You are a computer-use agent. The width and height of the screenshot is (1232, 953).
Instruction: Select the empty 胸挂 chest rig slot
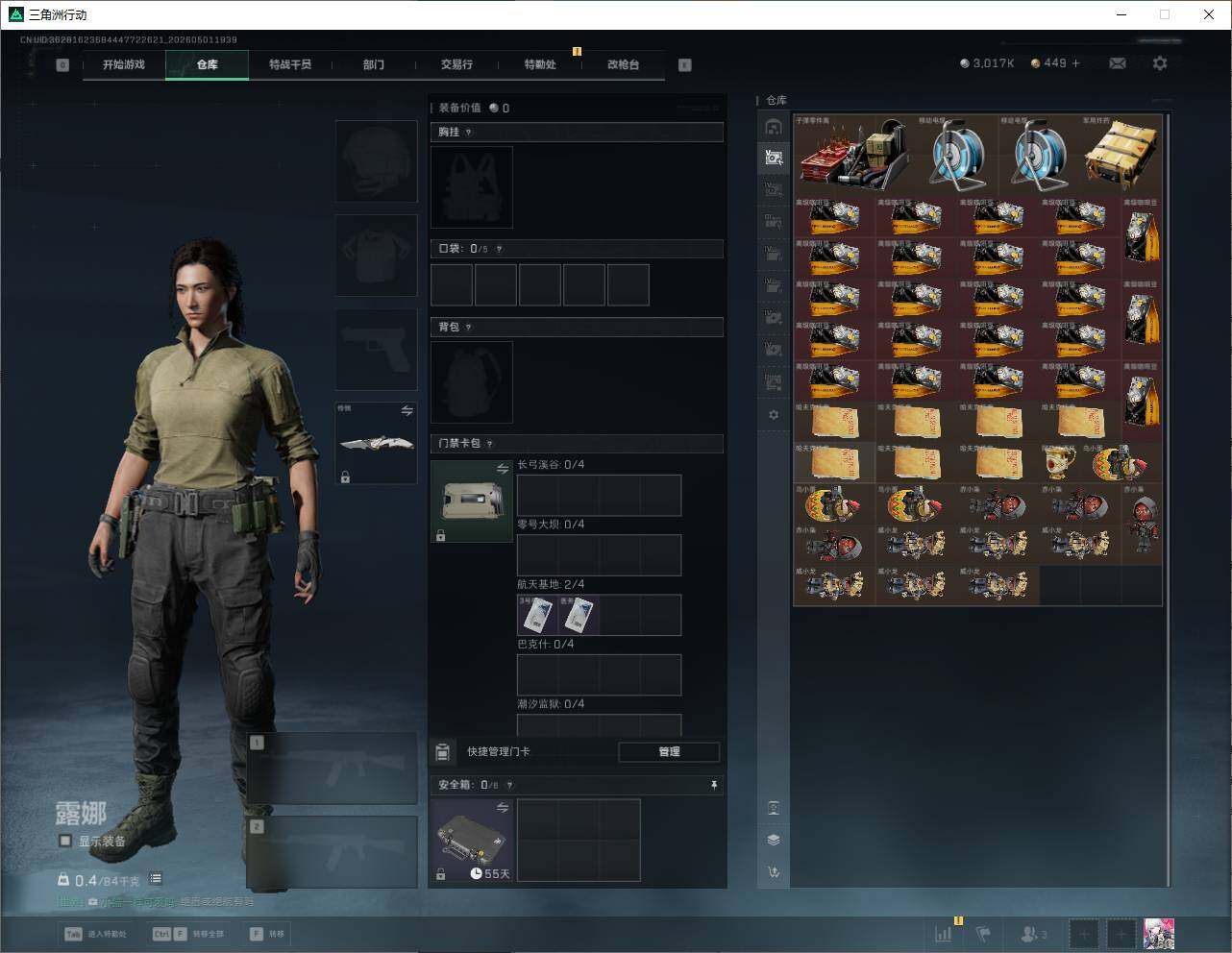(472, 187)
